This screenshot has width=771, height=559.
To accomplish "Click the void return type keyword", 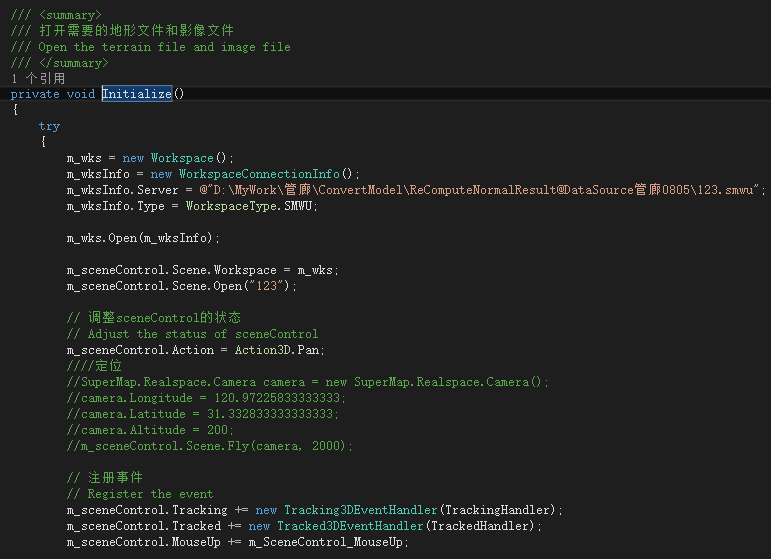I will click(x=81, y=94).
